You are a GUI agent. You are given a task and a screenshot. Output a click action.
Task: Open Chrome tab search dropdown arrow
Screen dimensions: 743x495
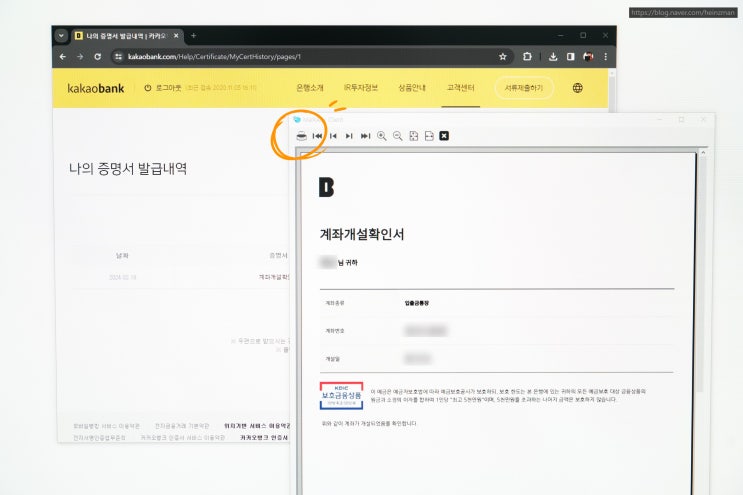(x=61, y=36)
